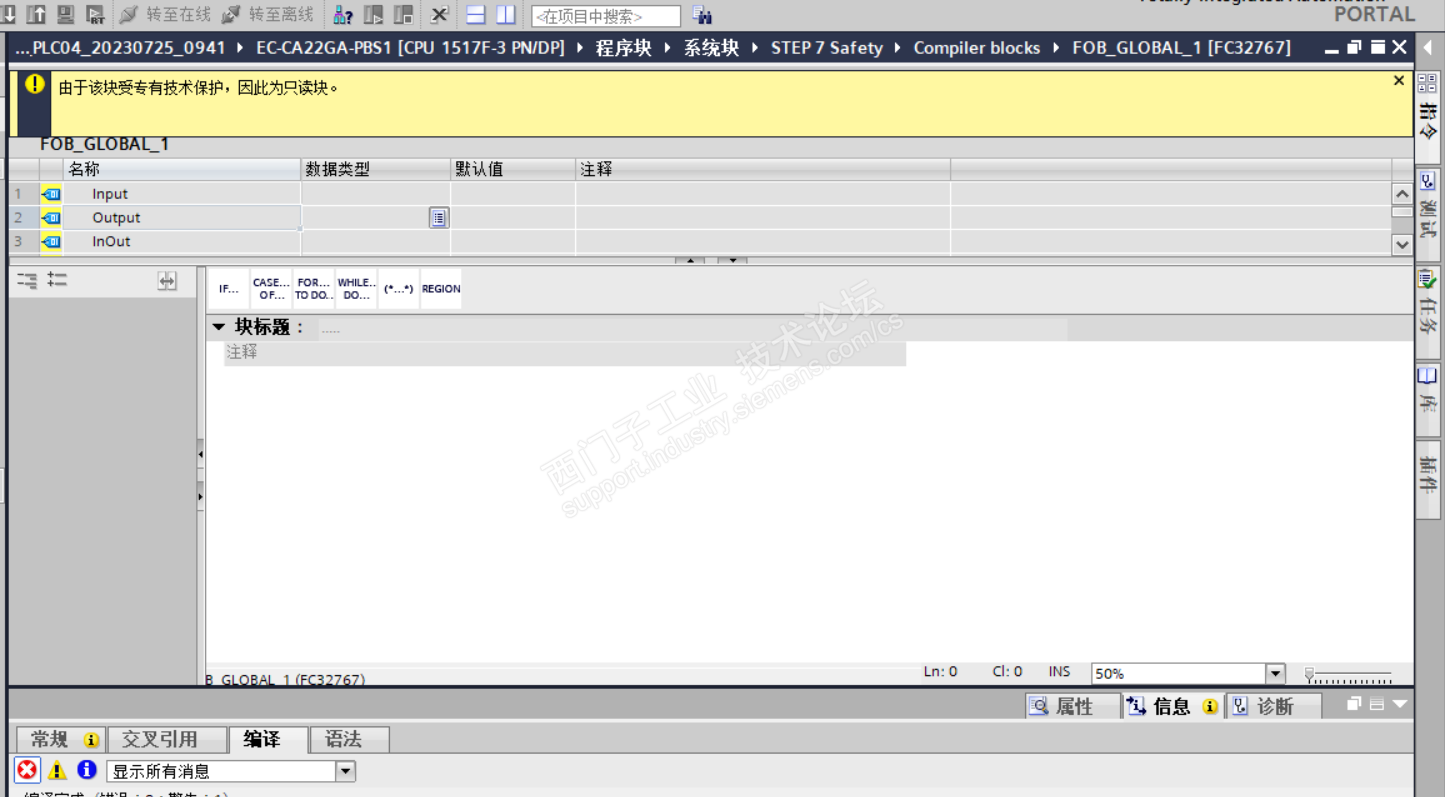Image resolution: width=1445 pixels, height=797 pixels.
Task: Click the start runtime (RT) icon
Action: 96,14
